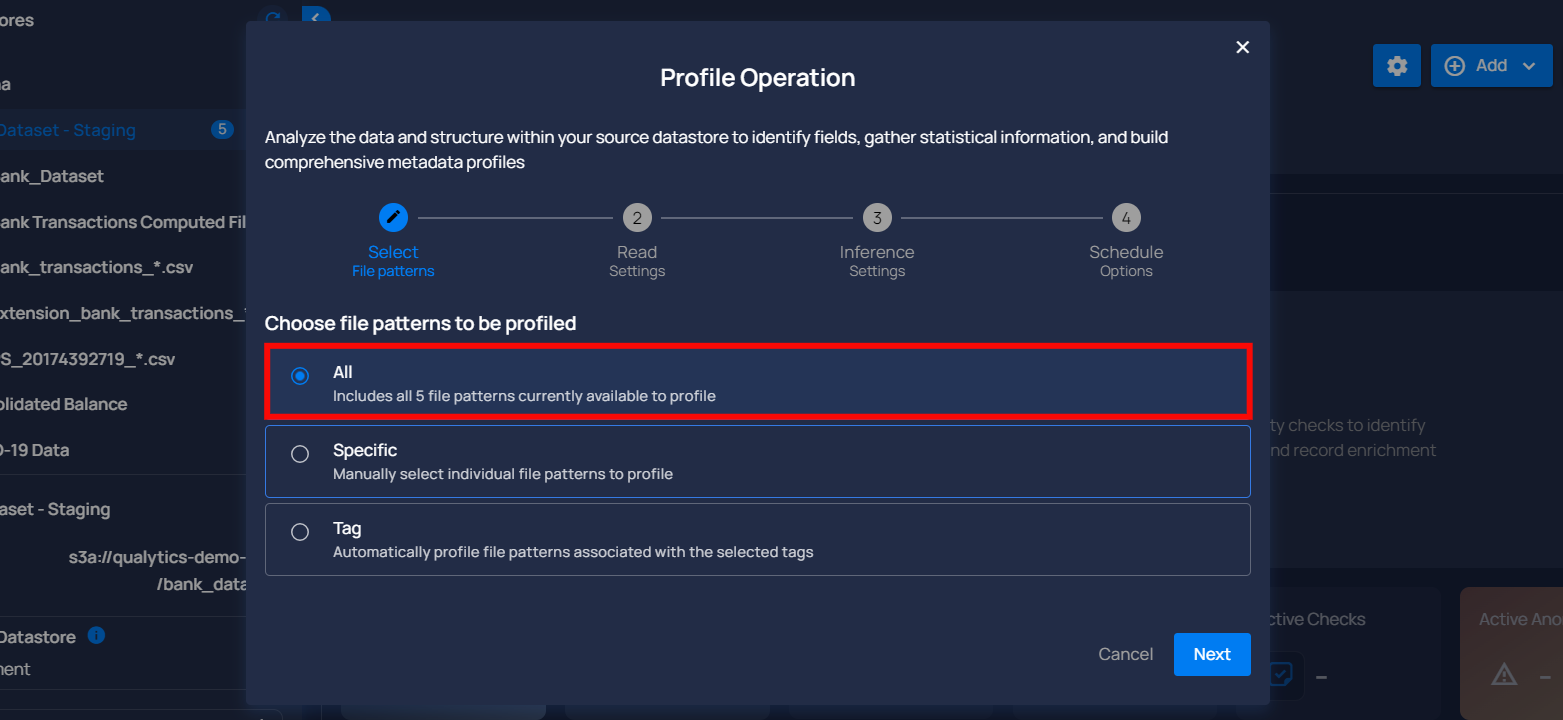Click the refresh icon above the sidebar
Viewport: 1563px width, 720px height.
[x=272, y=18]
